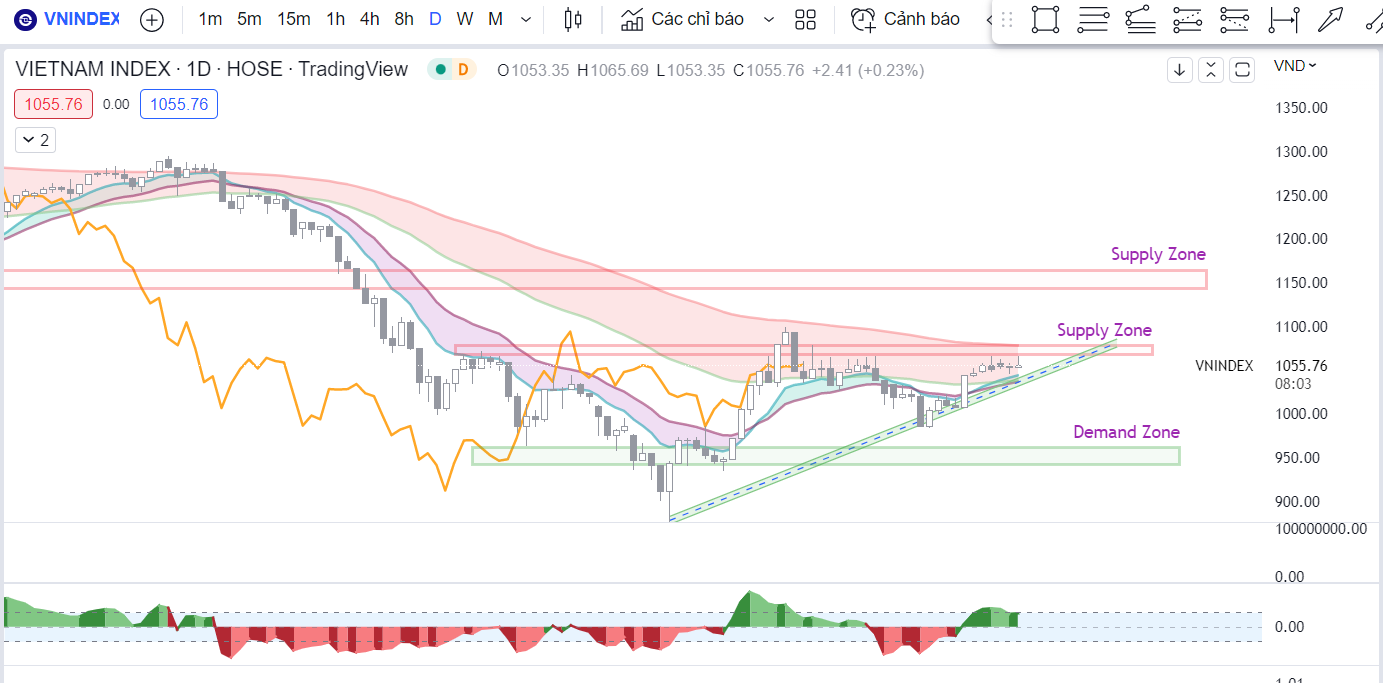Screen dimensions: 1383x683
Task: Select the Long position tool
Action: pos(1187,19)
